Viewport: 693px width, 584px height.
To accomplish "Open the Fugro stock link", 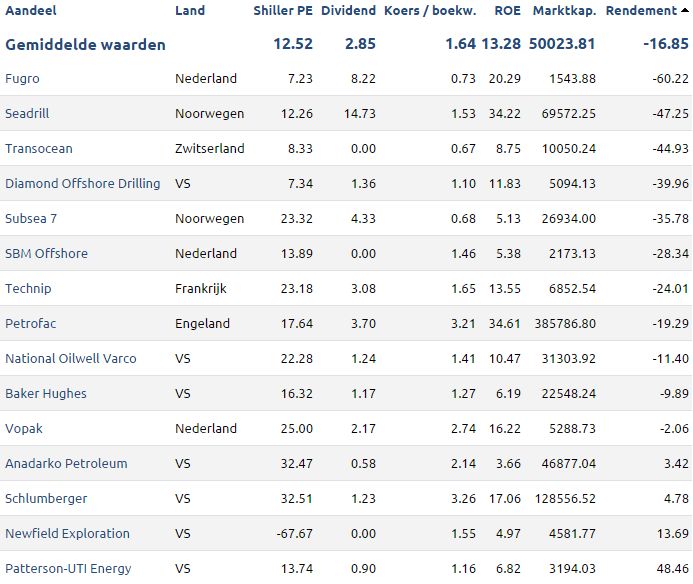I will [x=22, y=79].
